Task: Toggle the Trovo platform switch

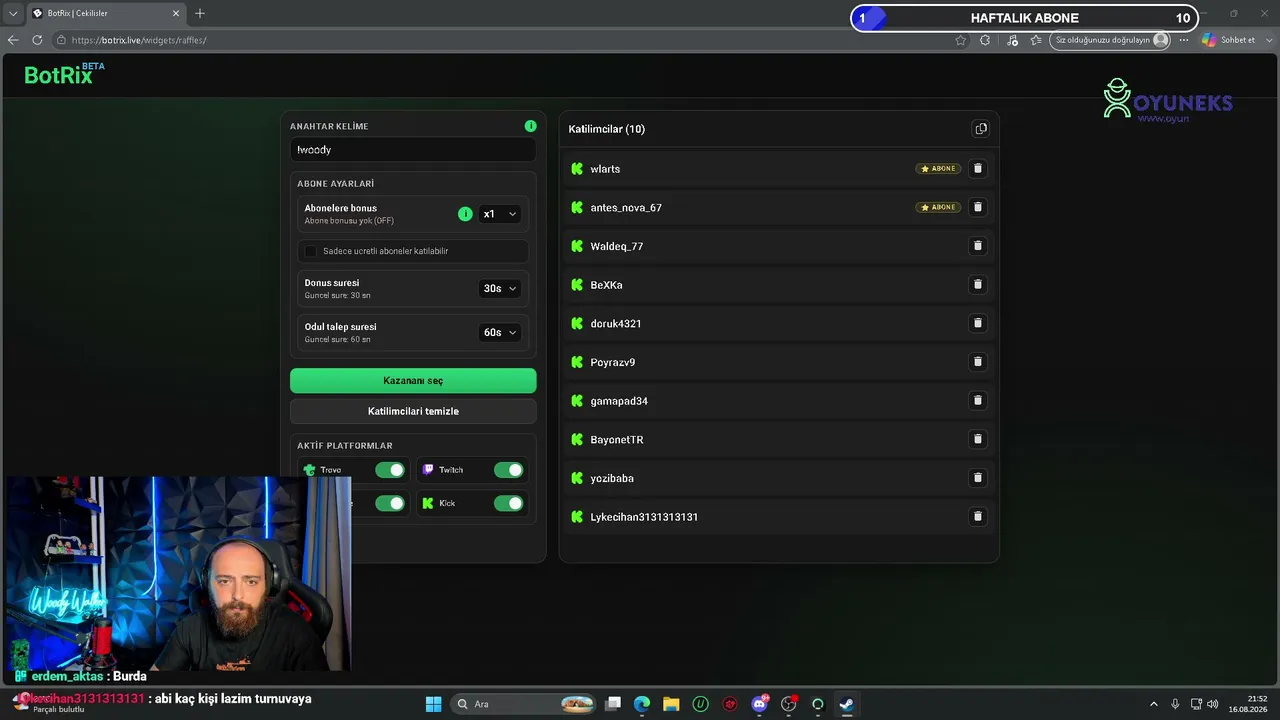Action: pyautogui.click(x=390, y=470)
